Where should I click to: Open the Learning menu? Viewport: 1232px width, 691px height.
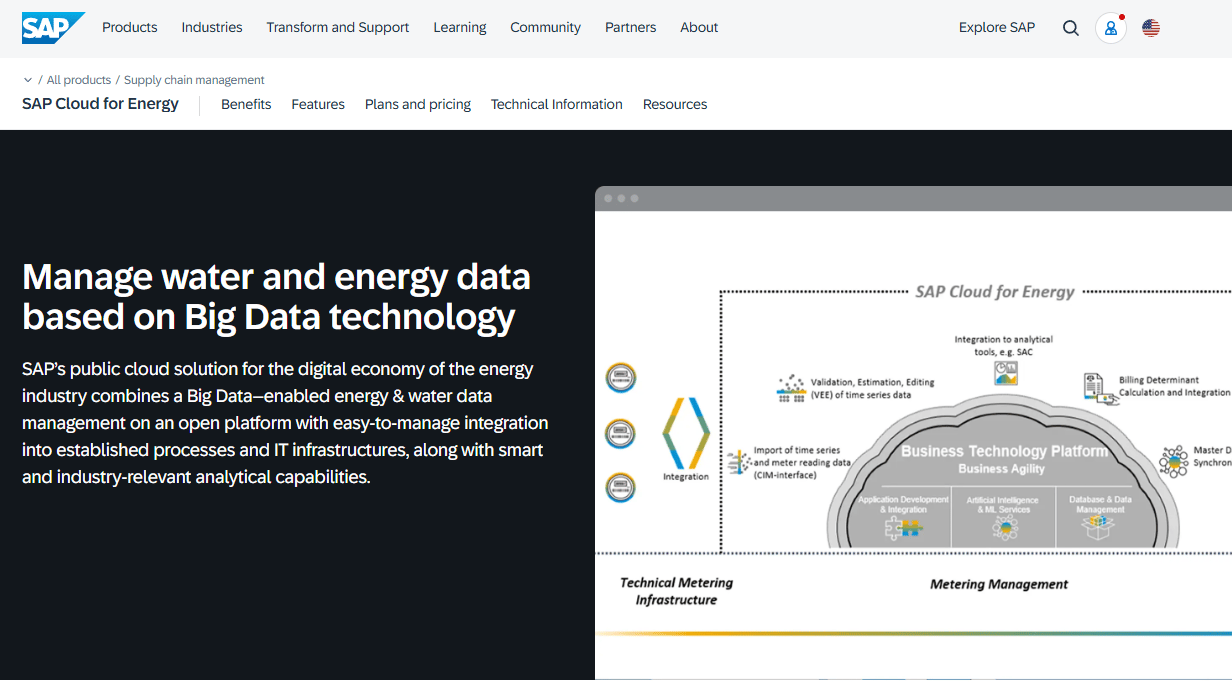[460, 27]
